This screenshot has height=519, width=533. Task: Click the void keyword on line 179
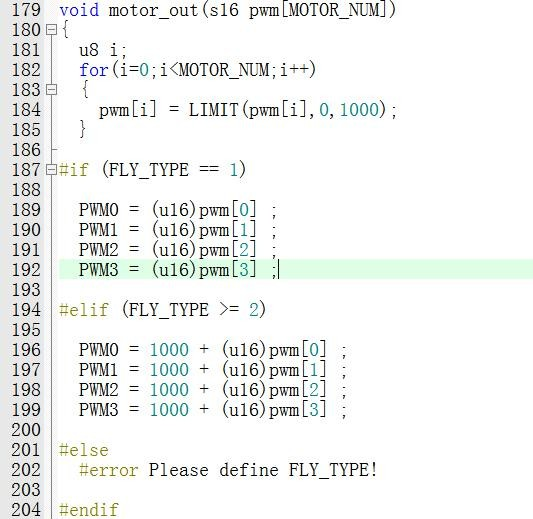79,10
